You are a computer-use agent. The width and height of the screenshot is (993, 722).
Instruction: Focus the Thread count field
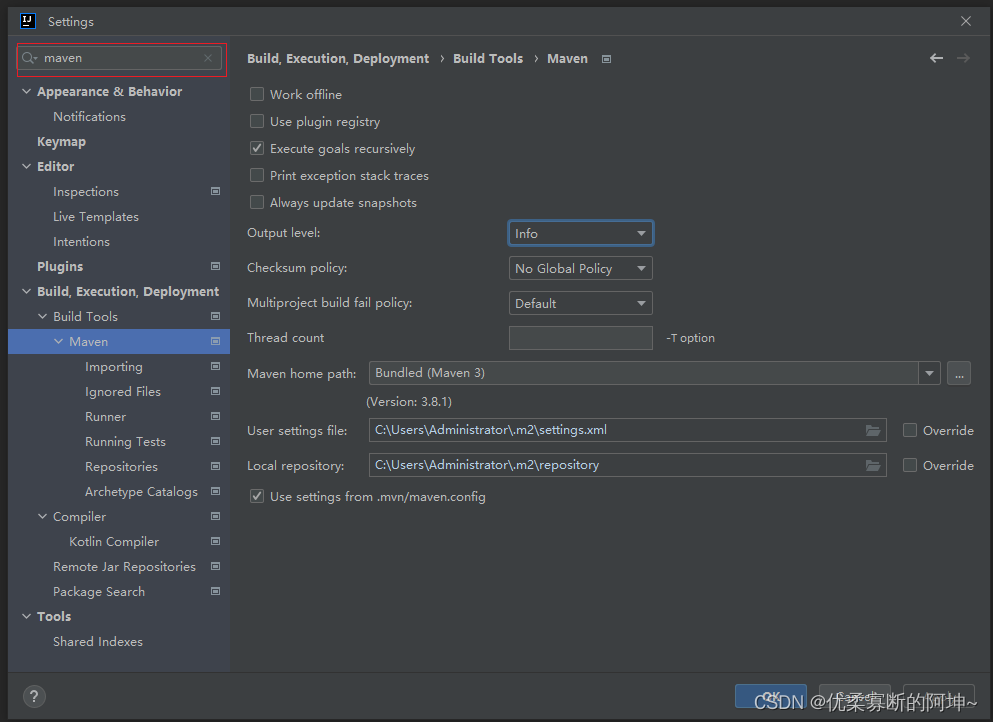pyautogui.click(x=580, y=338)
